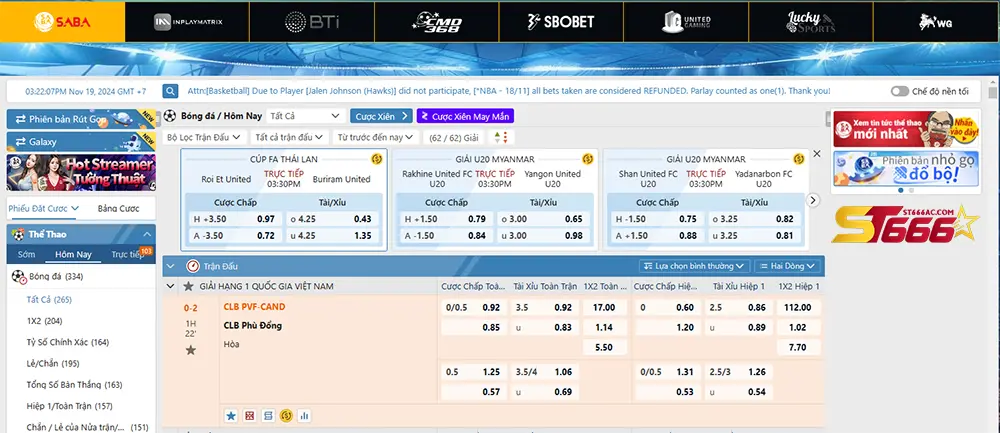Collapse the Thể Thao sports panel
Screen dimensions: 1000x433
coord(147,234)
